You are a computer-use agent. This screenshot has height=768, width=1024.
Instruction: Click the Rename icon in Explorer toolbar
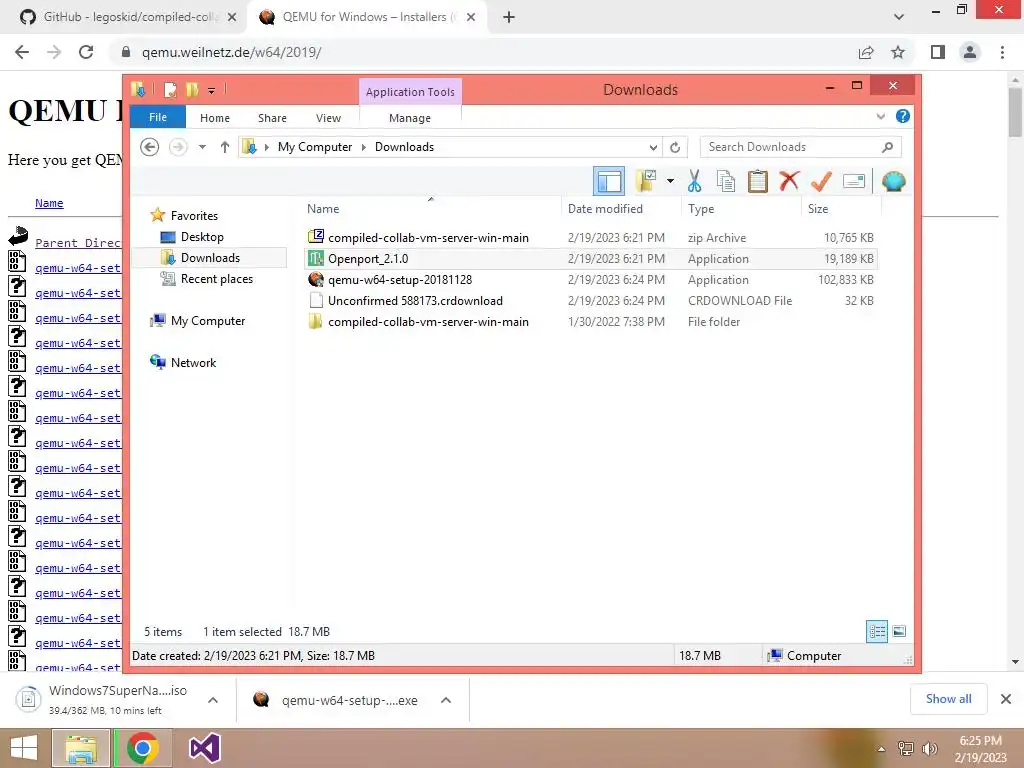(854, 181)
